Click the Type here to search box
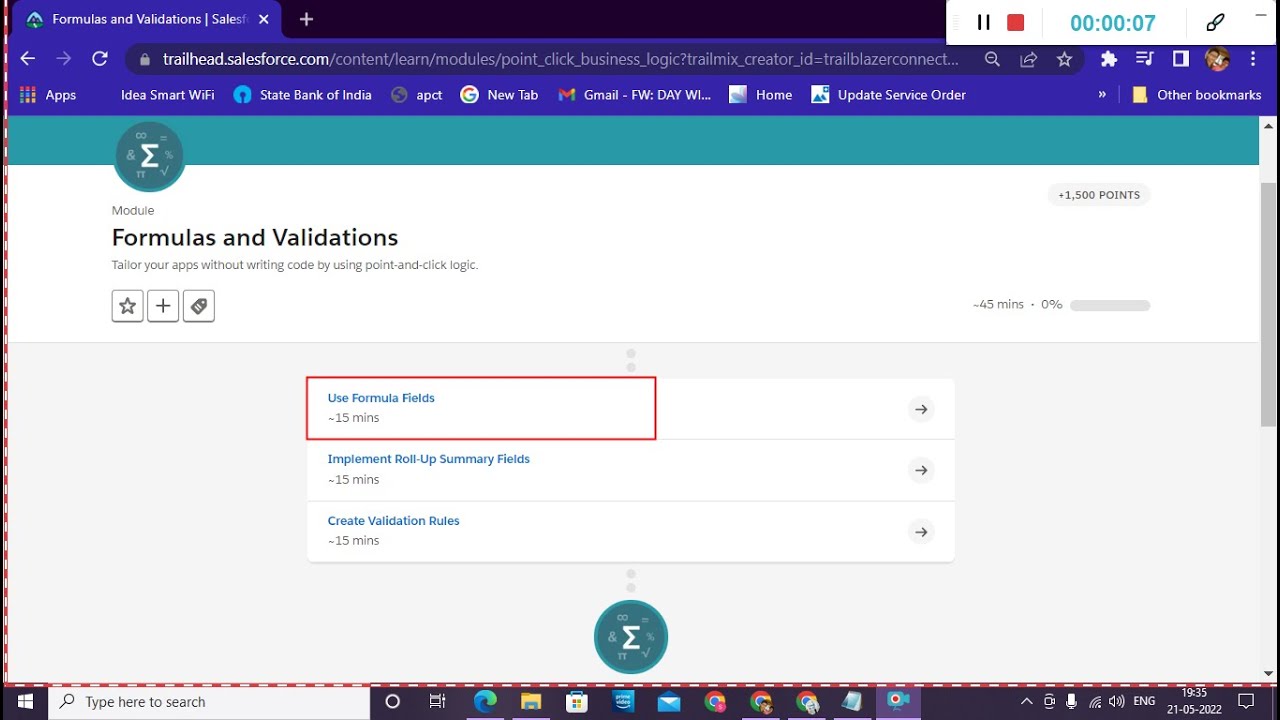The image size is (1280, 720). [x=209, y=702]
